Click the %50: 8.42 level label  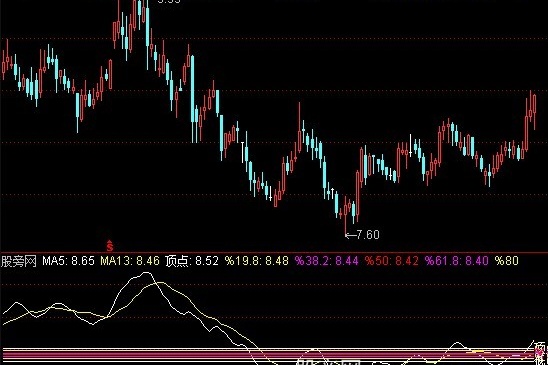[x=392, y=261]
